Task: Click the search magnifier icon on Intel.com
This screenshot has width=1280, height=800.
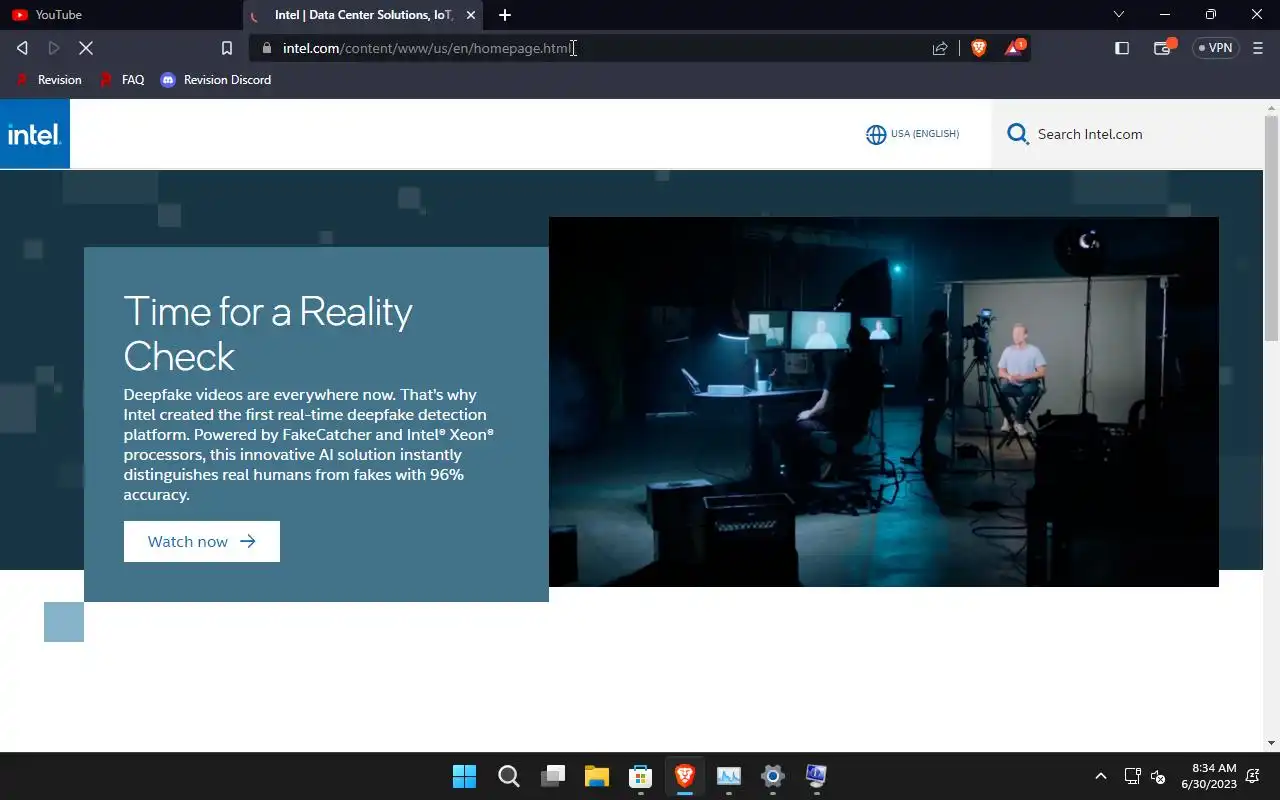Action: click(x=1018, y=134)
